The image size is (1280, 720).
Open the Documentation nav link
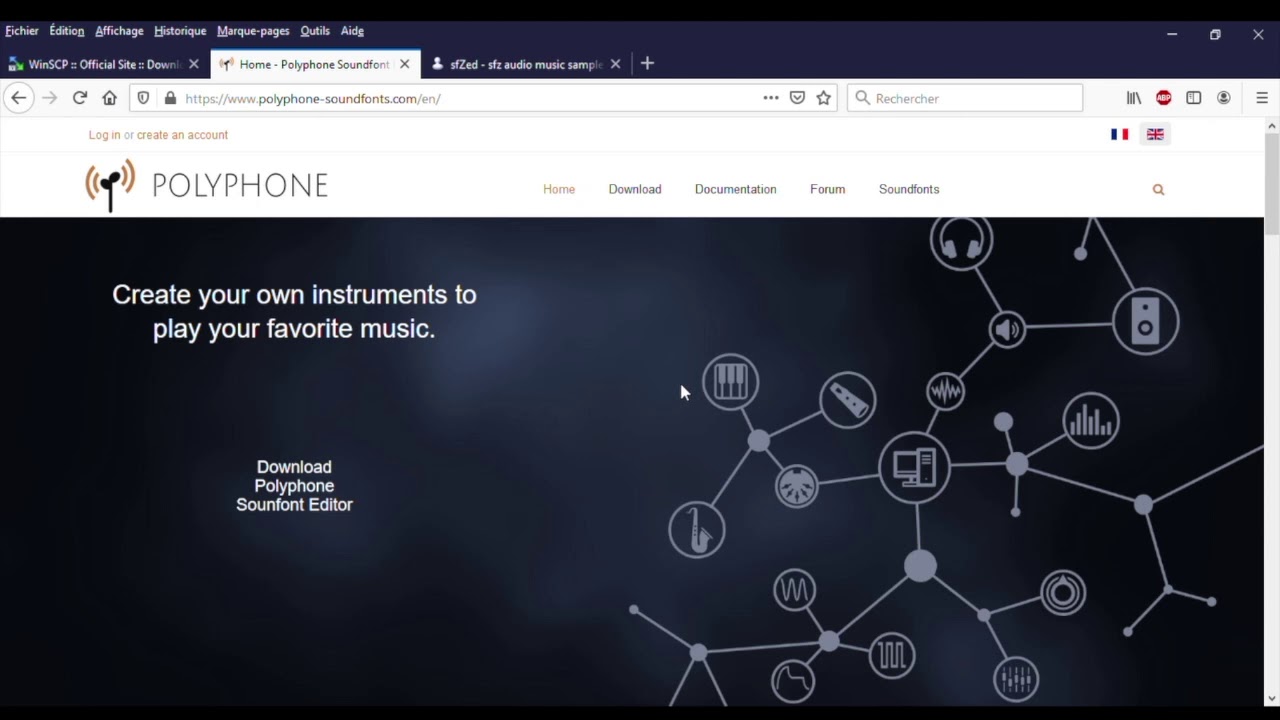[x=736, y=189]
